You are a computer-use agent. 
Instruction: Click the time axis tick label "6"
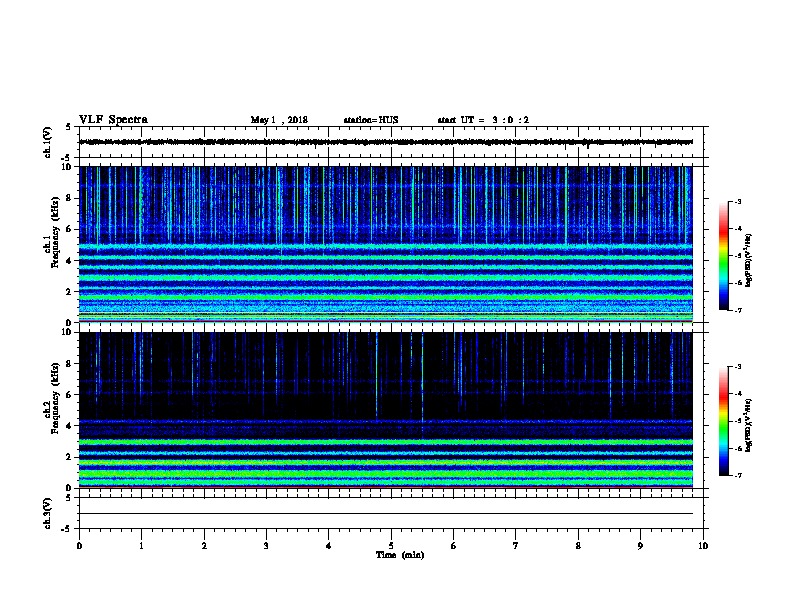pos(454,546)
